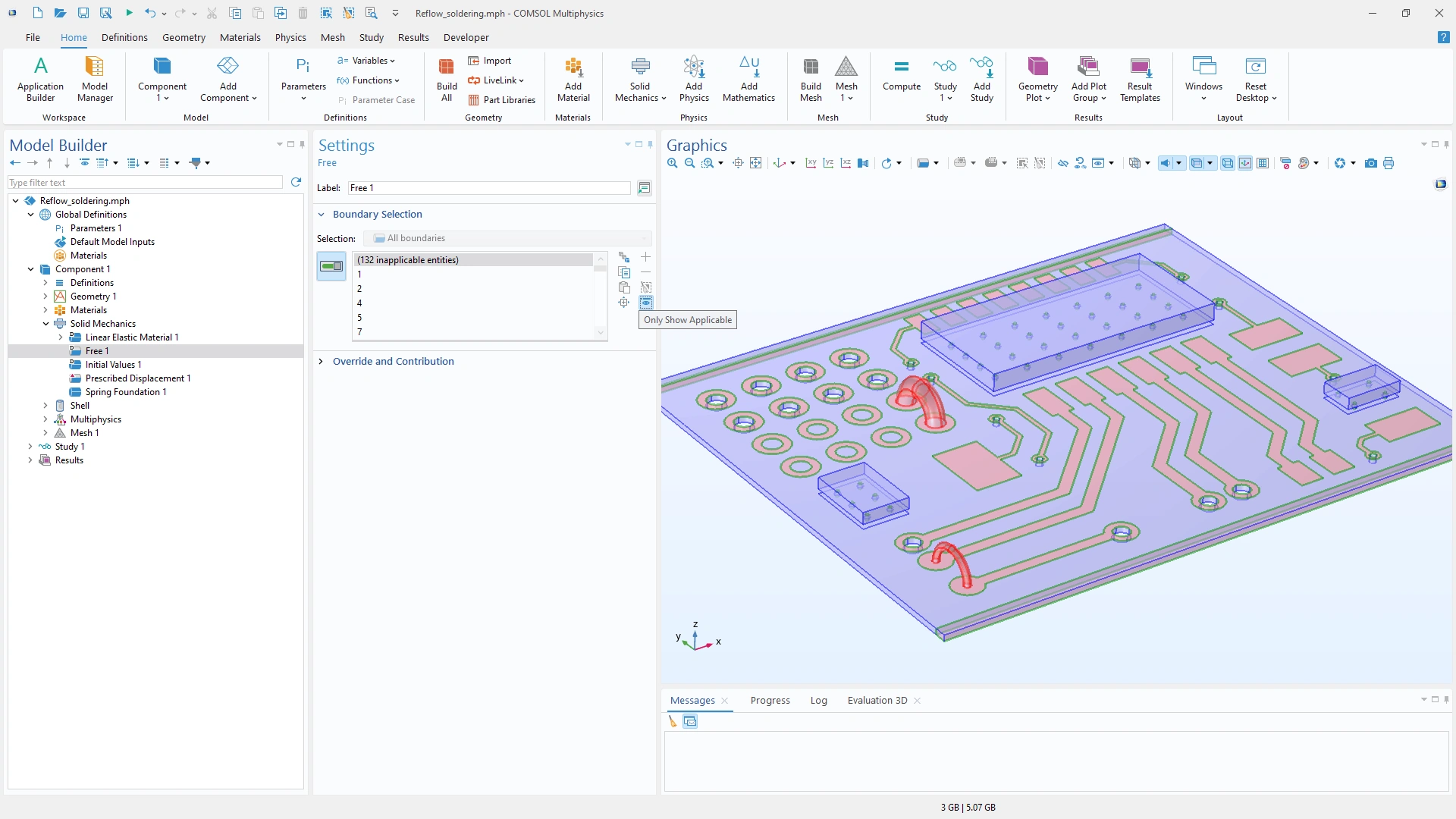Switch to the Progress tab
1456x819 pixels.
[770, 700]
